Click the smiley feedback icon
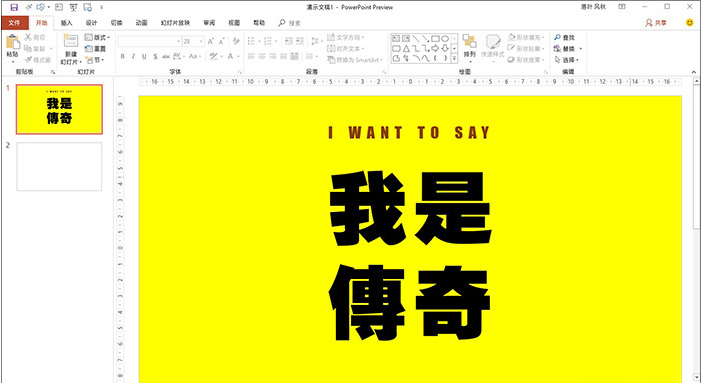The height and width of the screenshot is (383, 703). point(690,22)
